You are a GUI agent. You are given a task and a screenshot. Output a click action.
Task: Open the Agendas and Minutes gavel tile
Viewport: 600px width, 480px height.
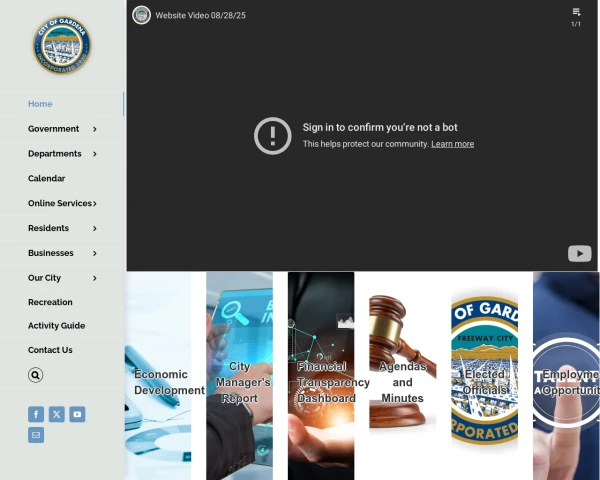tap(403, 376)
